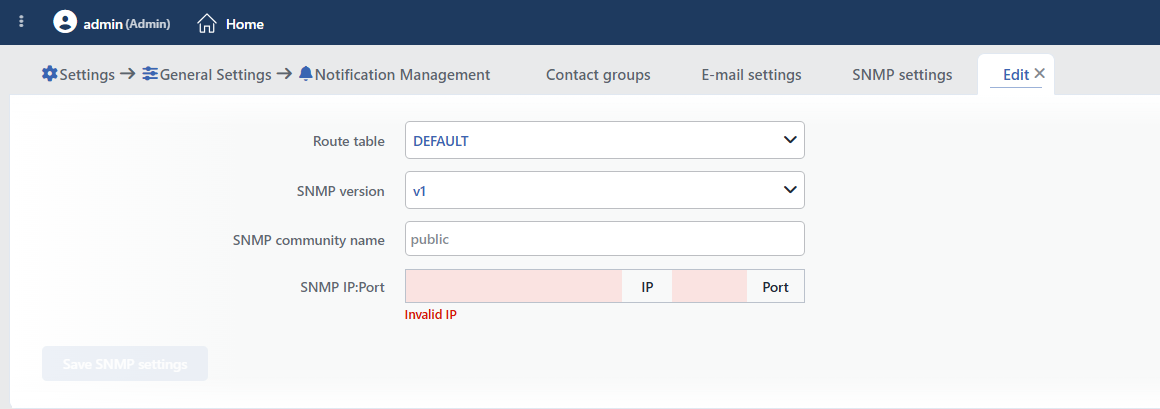The width and height of the screenshot is (1160, 409).
Task: Click the admin user avatar icon
Action: click(x=65, y=22)
